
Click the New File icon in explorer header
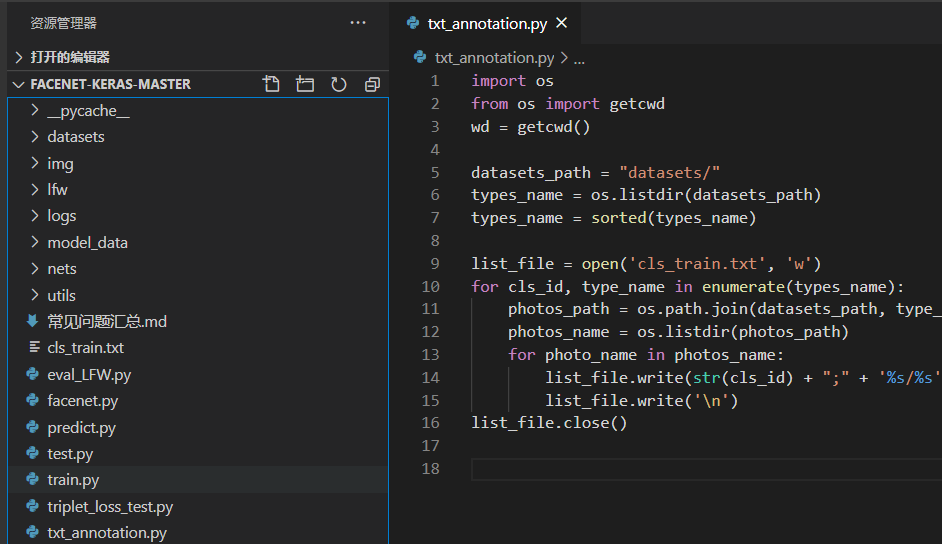(271, 84)
